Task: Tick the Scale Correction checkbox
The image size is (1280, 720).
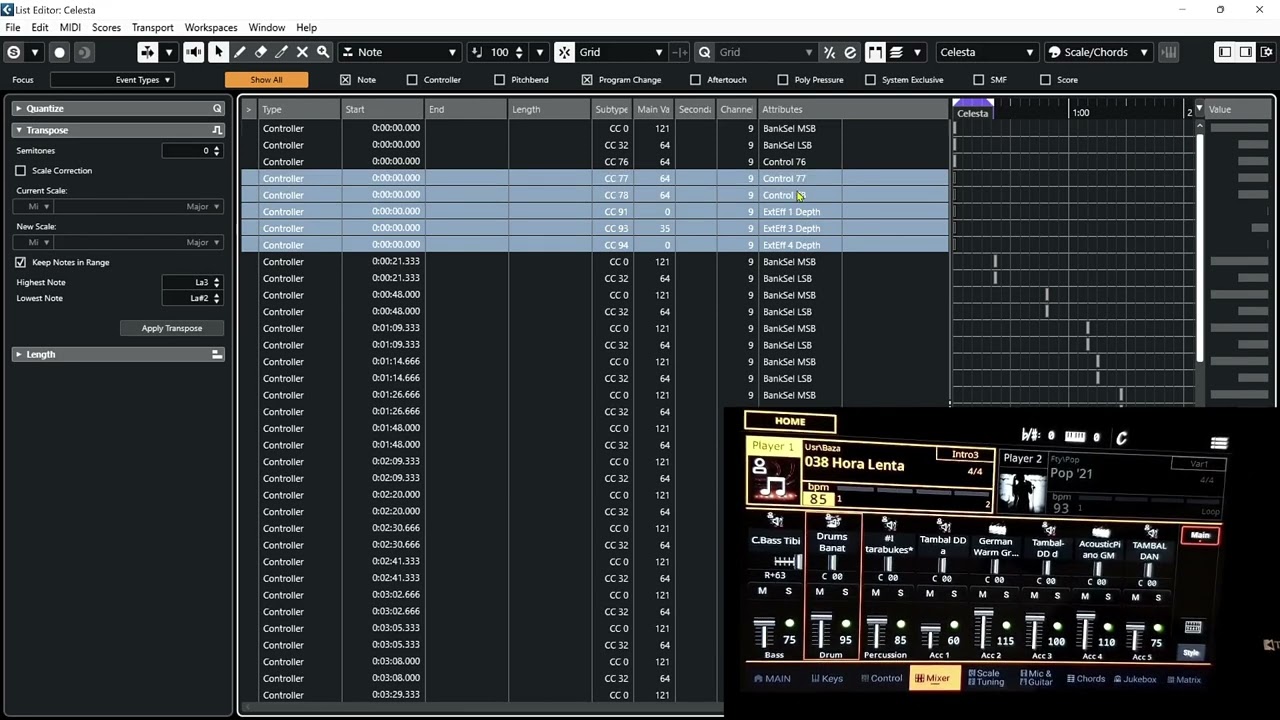Action: tap(21, 171)
